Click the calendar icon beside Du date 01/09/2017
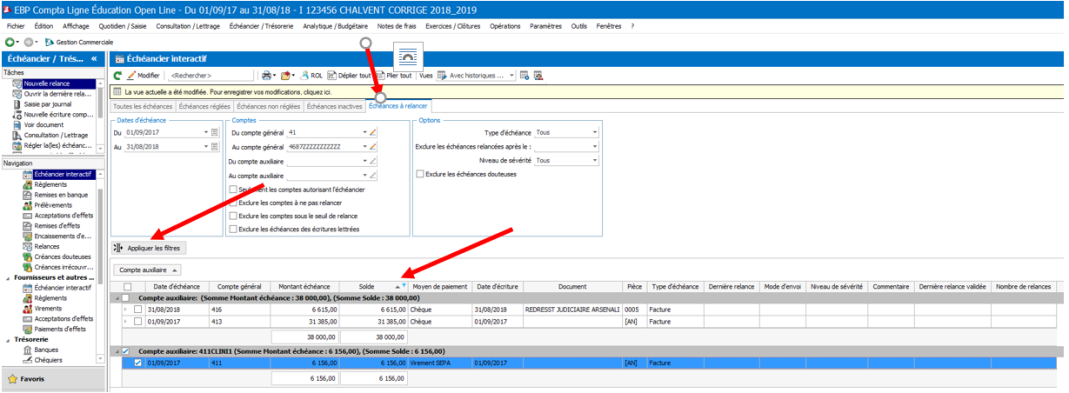The image size is (1069, 393). tap(215, 132)
